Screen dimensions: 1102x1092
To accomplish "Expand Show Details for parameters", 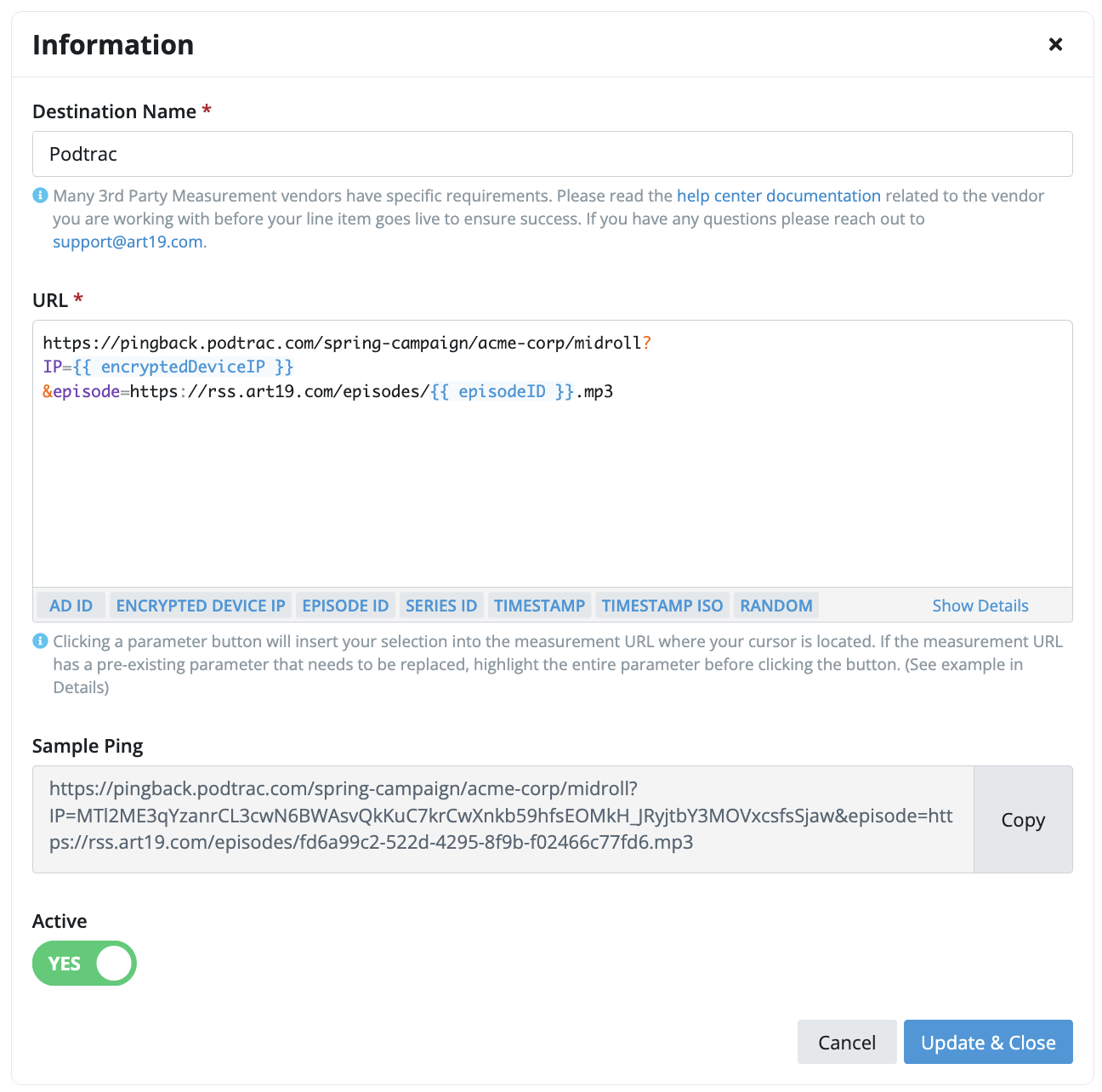I will pyautogui.click(x=980, y=606).
